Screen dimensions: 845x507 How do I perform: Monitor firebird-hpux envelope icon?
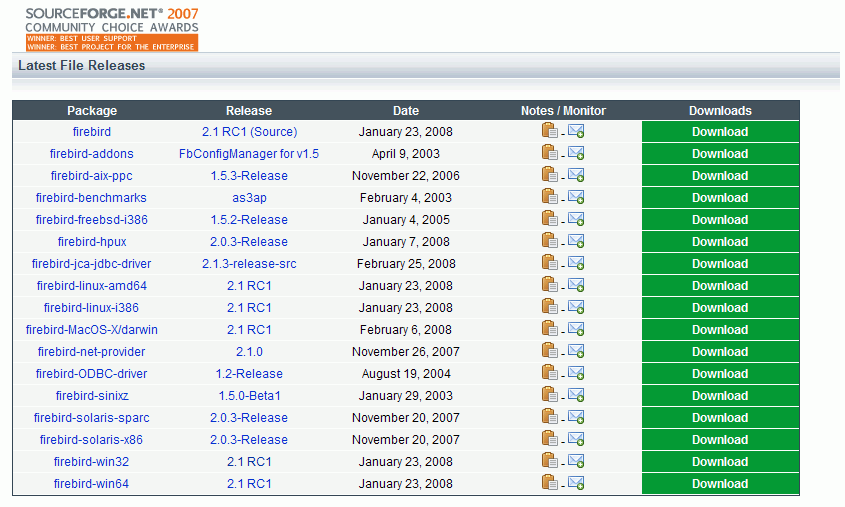(576, 241)
